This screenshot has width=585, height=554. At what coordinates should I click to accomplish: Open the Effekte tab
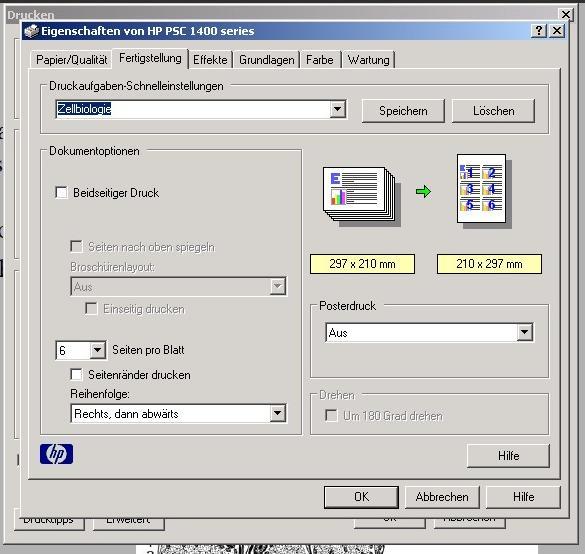[210, 60]
